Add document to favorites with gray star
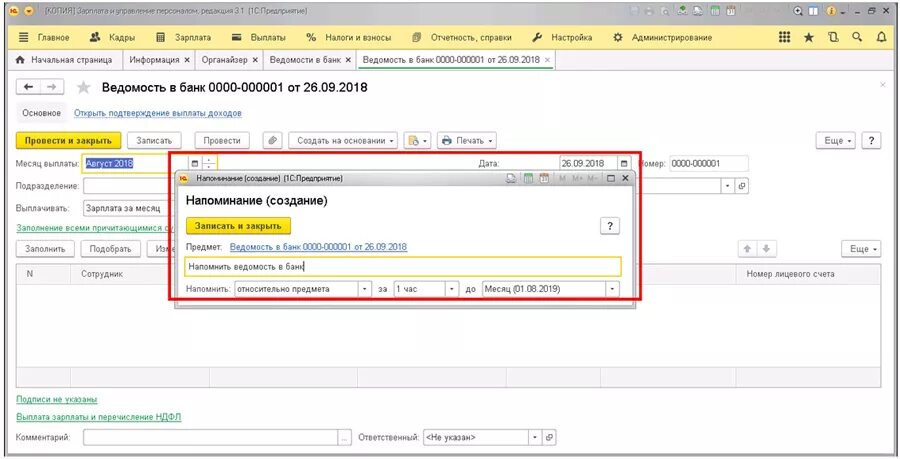Screen dimensions: 900x459 click(84, 87)
